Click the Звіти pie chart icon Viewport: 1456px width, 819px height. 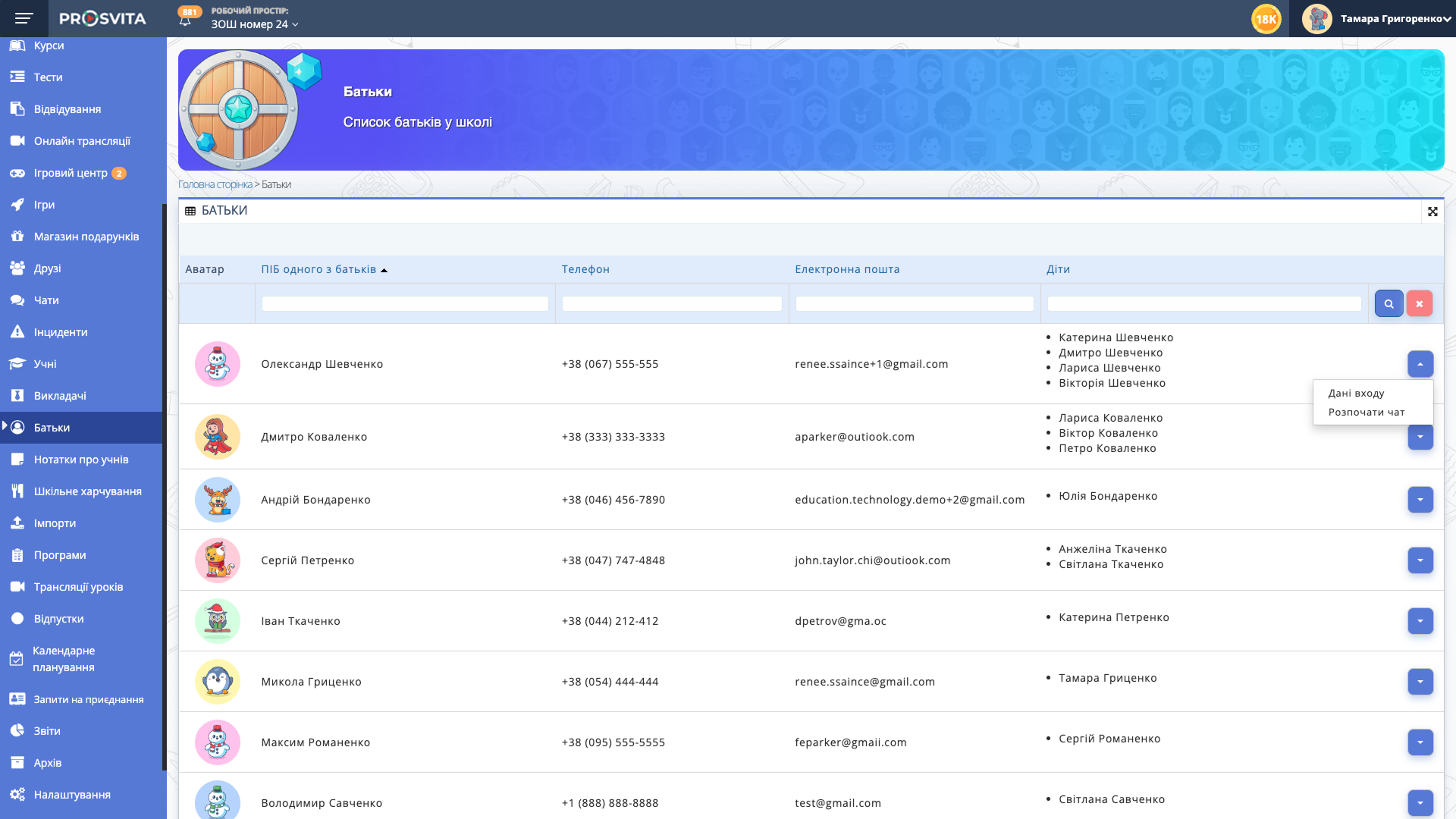click(17, 731)
